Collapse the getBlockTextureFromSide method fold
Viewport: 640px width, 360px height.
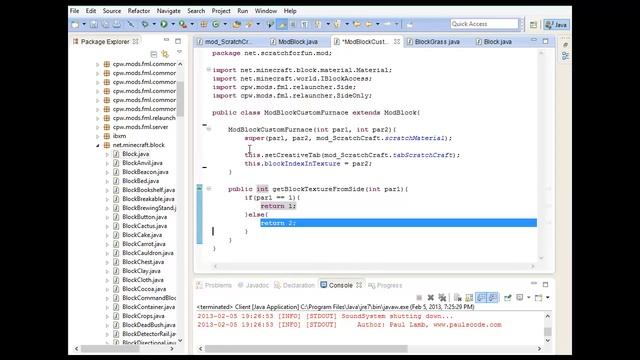tap(209, 189)
